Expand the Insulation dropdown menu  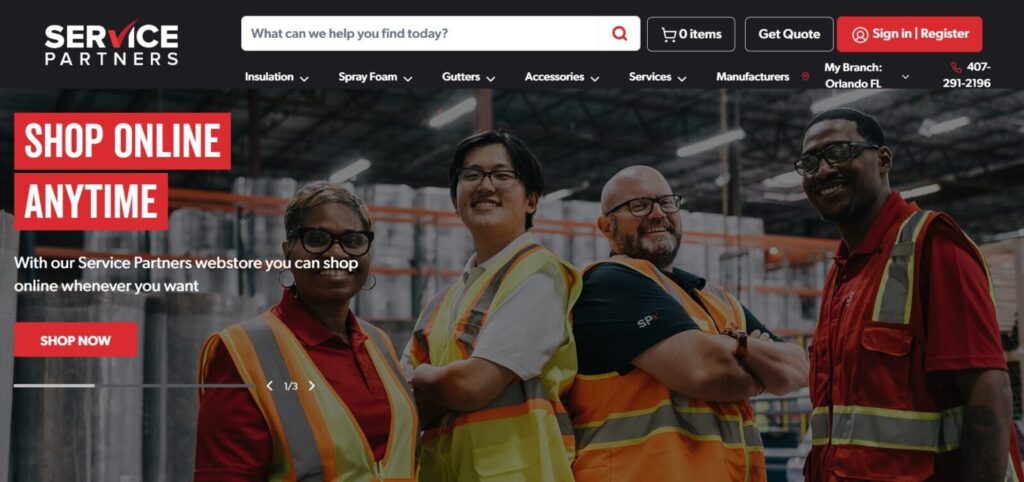[x=277, y=77]
